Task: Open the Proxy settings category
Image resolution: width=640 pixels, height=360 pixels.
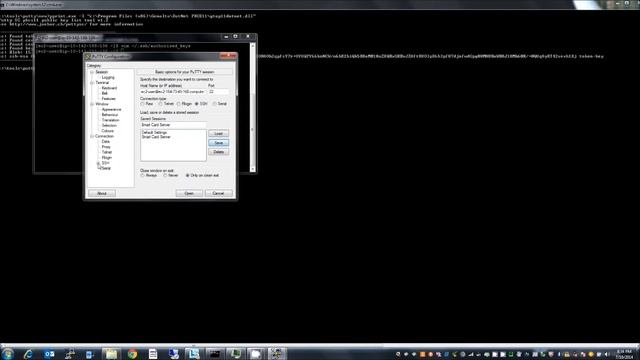Action: tap(106, 147)
